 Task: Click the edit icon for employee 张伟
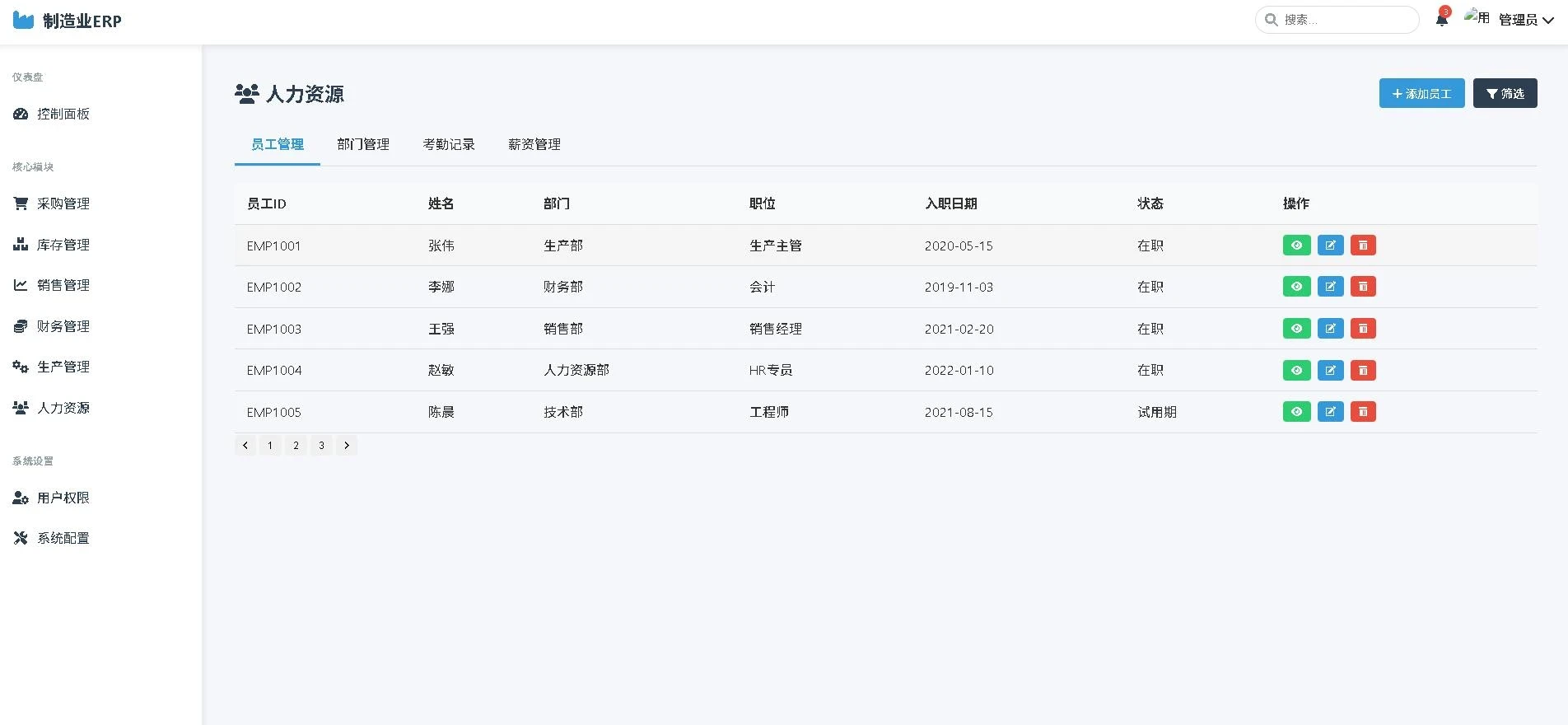pyautogui.click(x=1330, y=246)
